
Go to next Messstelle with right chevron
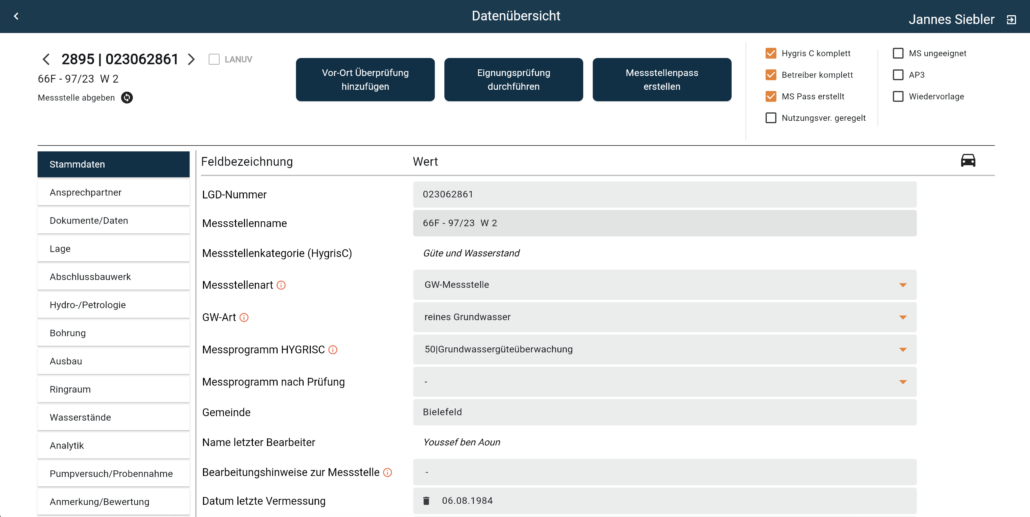coord(191,60)
